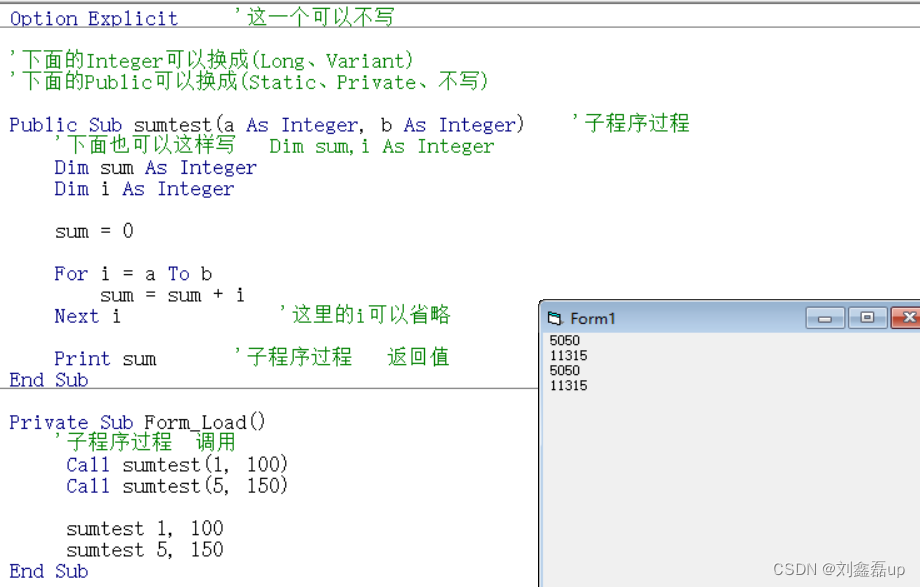The height and width of the screenshot is (587, 920).
Task: Maximize the Form1 window
Action: point(867,318)
